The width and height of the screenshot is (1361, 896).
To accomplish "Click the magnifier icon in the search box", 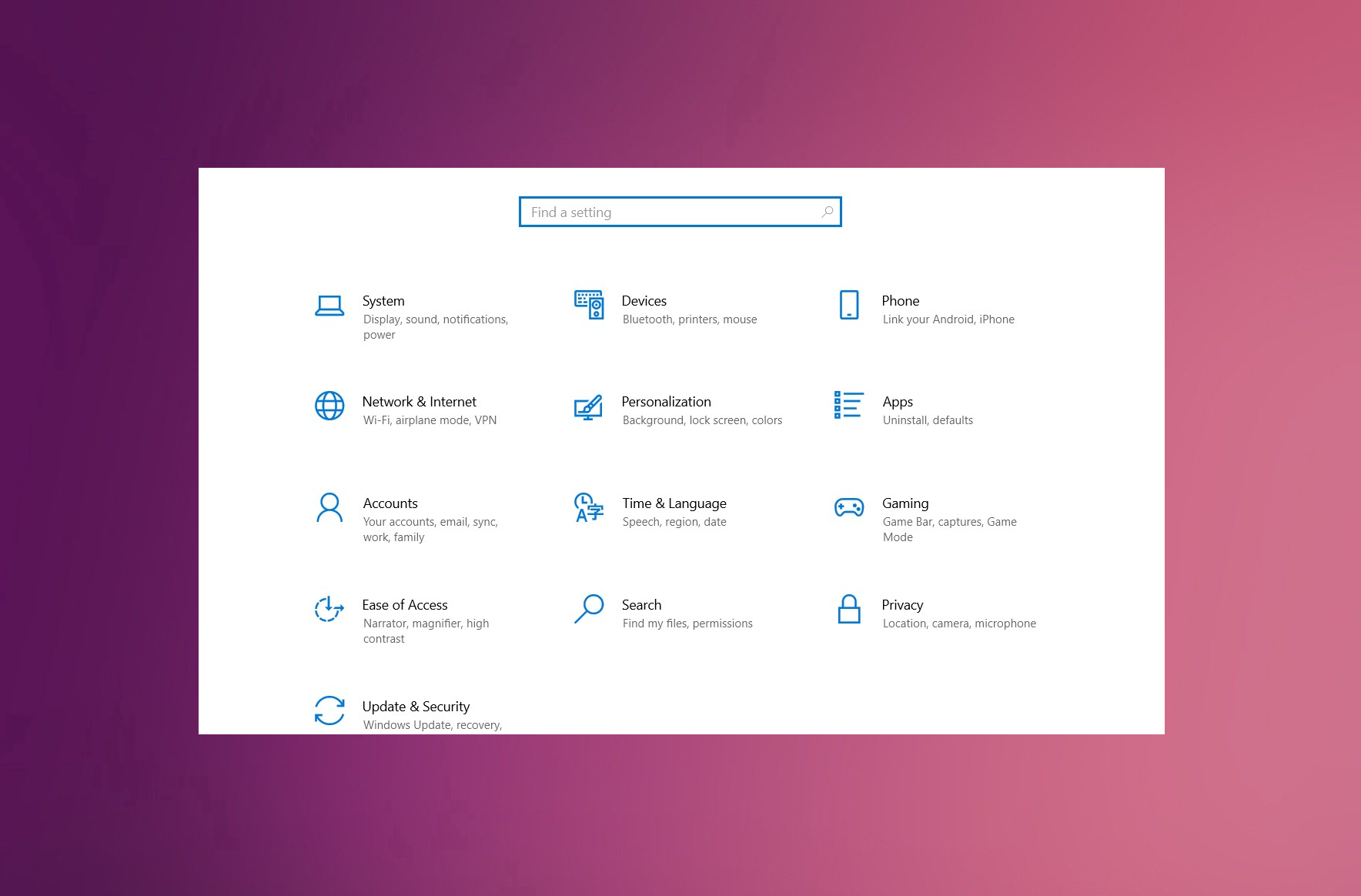I will pyautogui.click(x=828, y=212).
